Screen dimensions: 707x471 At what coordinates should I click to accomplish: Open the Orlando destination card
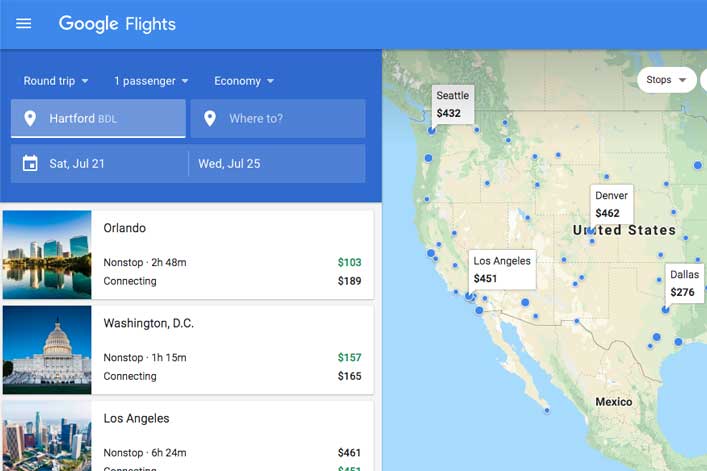pyautogui.click(x=188, y=255)
